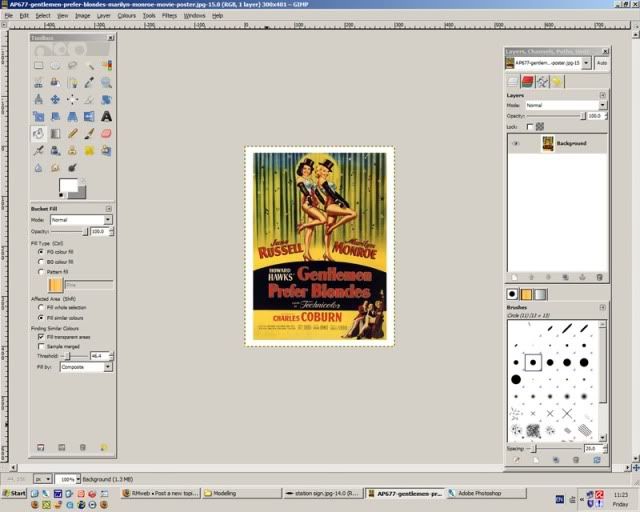Select the Pencil tool

pos(72,134)
